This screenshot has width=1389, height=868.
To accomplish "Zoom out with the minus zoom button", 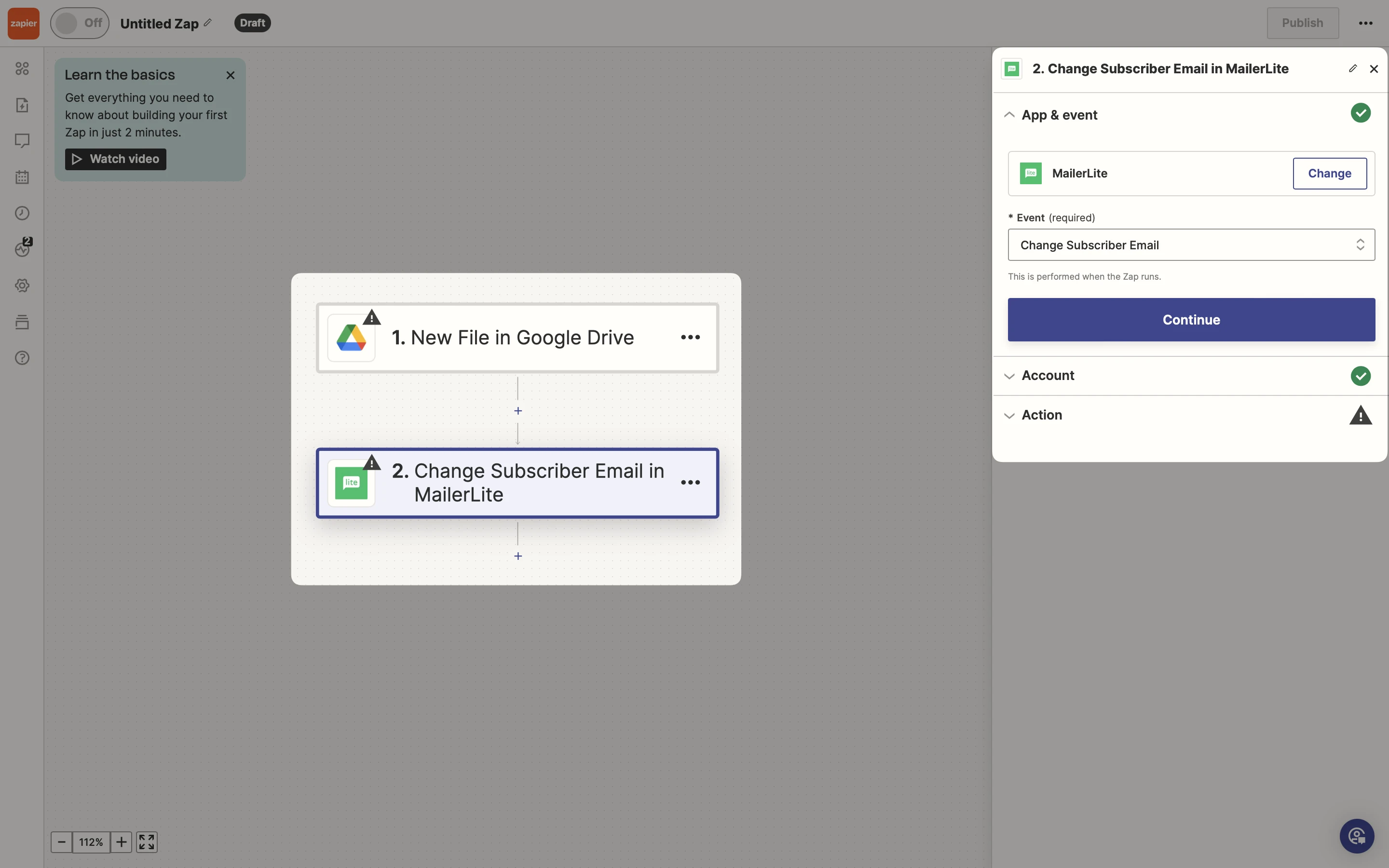I will click(61, 842).
